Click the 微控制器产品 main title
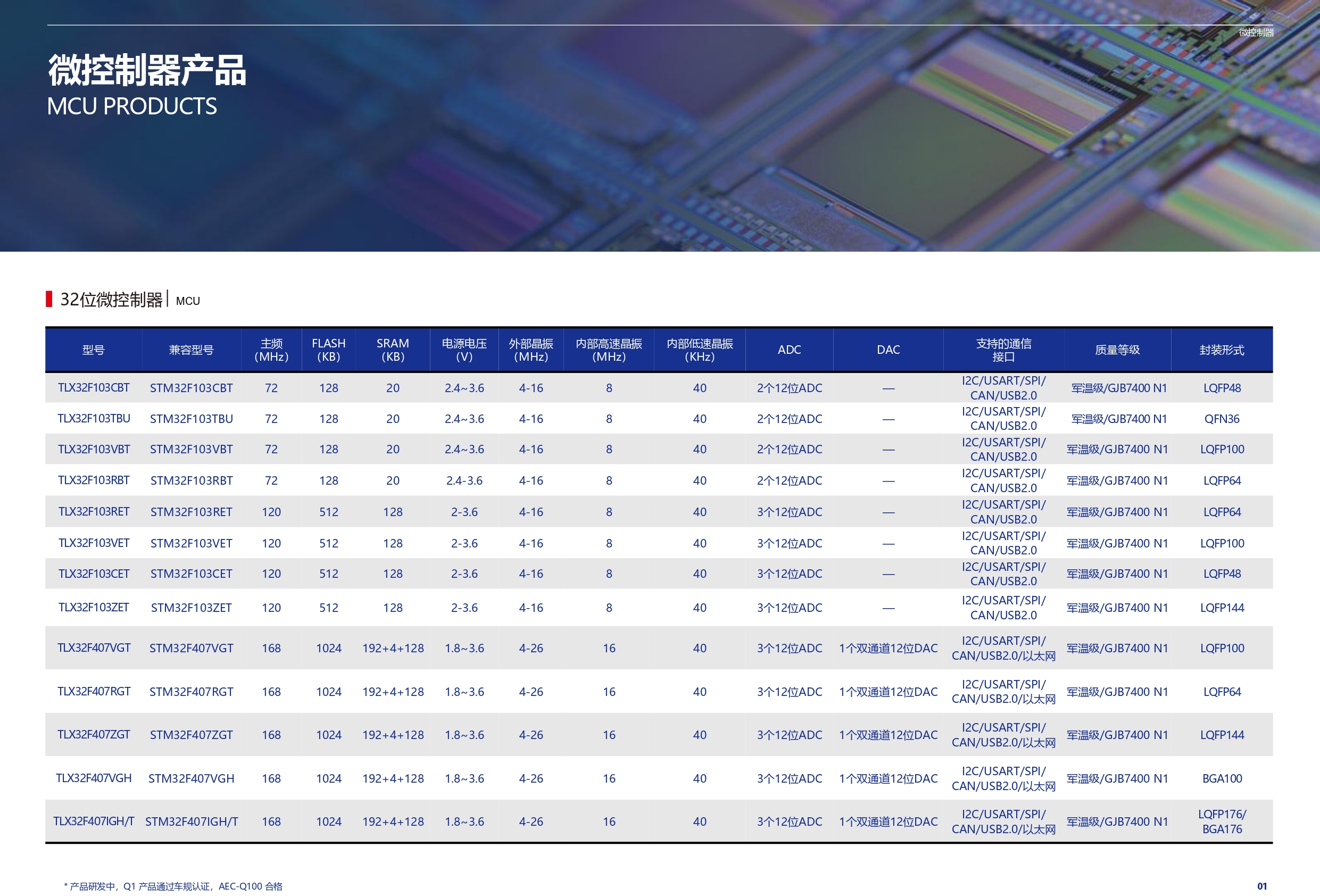 coord(147,70)
